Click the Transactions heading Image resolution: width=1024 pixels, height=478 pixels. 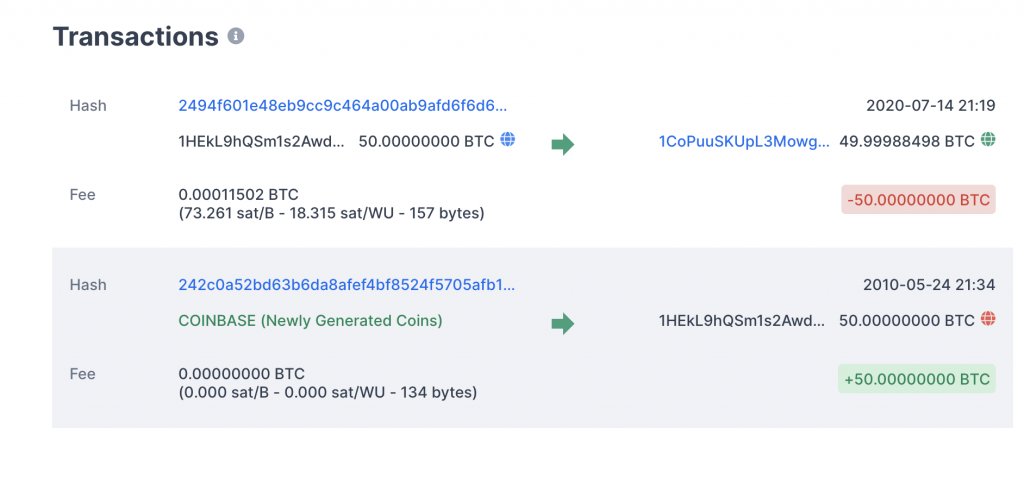[x=135, y=37]
